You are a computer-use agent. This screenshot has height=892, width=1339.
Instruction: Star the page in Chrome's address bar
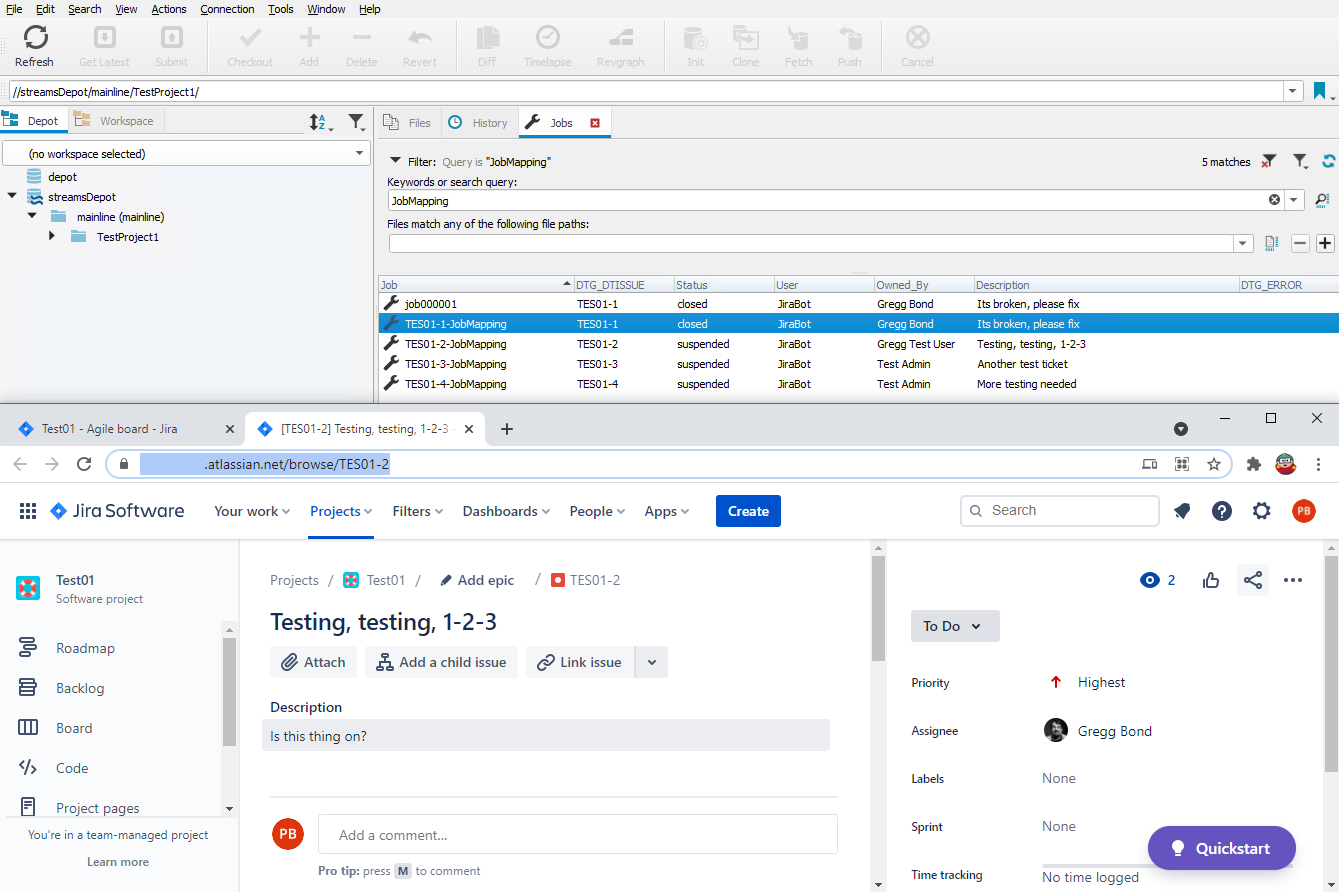1214,464
